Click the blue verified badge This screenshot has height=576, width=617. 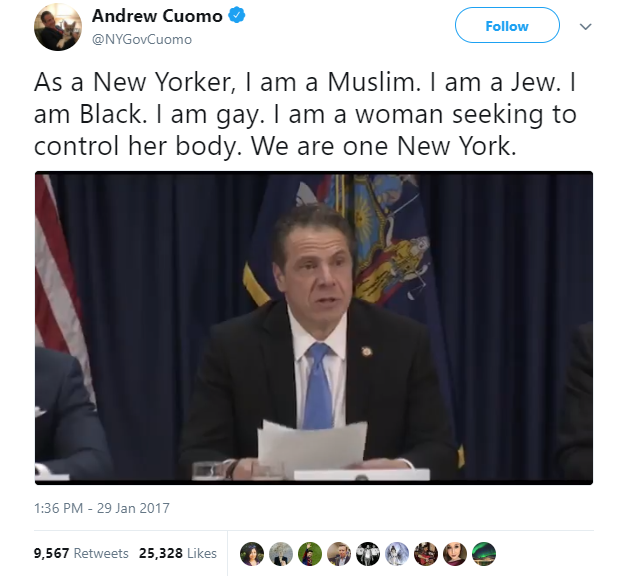237,16
